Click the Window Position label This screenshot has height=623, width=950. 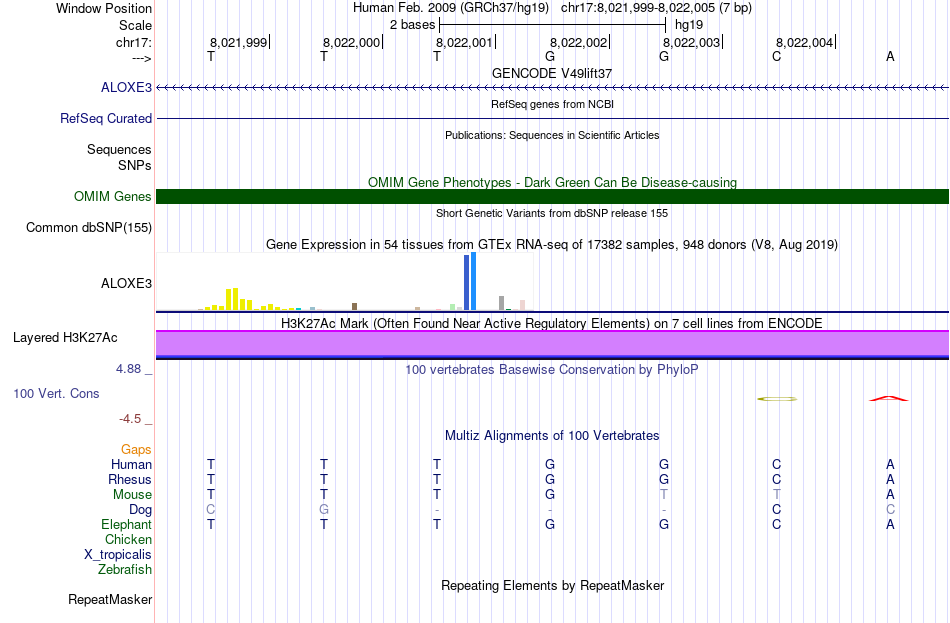pyautogui.click(x=104, y=8)
